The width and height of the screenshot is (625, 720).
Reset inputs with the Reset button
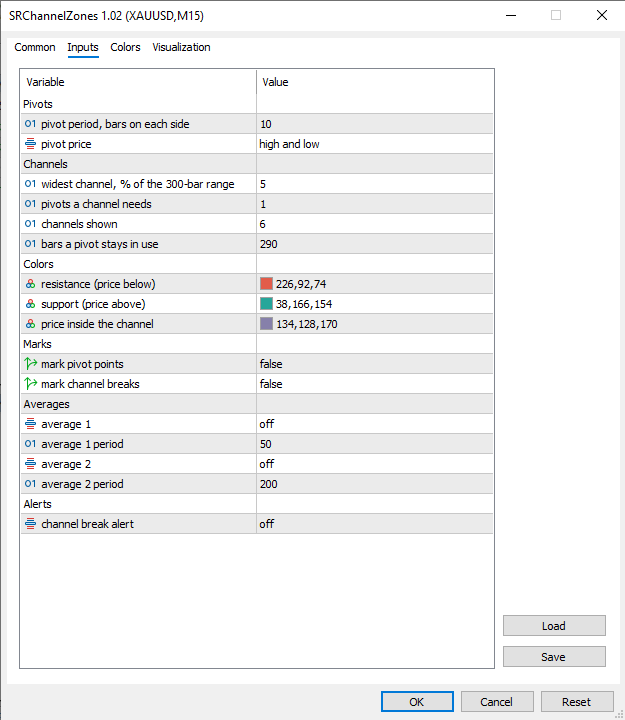[x=577, y=702]
